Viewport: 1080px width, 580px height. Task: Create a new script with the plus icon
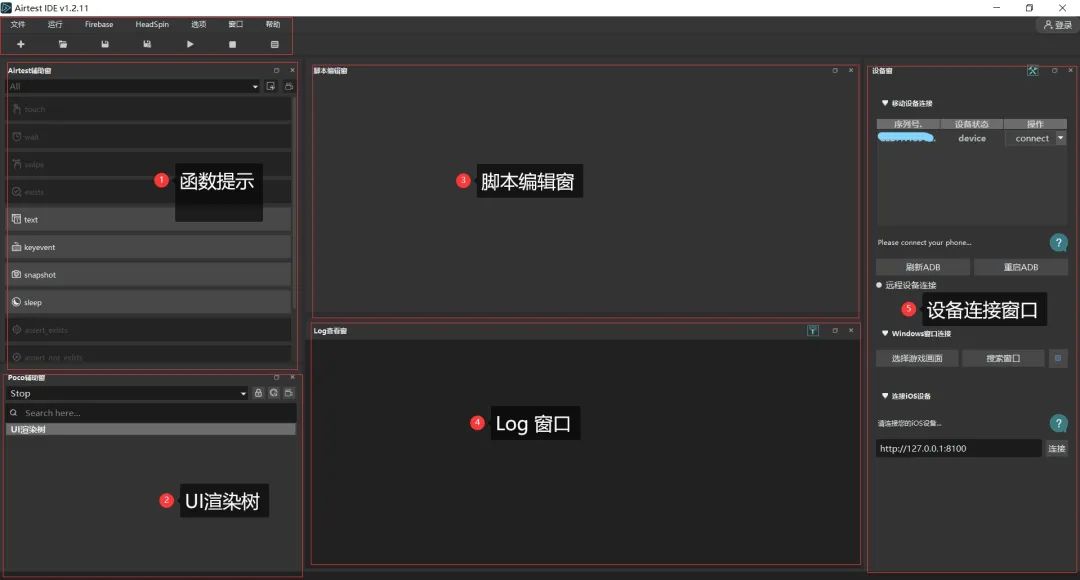[x=20, y=44]
